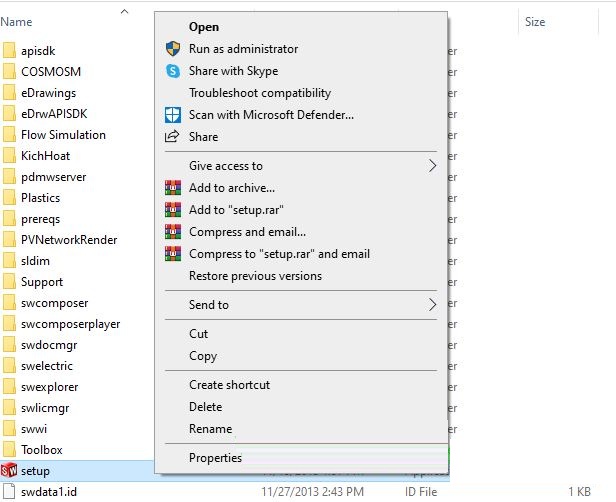Image resolution: width=616 pixels, height=502 pixels.
Task: Click the WinRAR icon beside Compress to "setup.rar" and email
Action: 173,254
